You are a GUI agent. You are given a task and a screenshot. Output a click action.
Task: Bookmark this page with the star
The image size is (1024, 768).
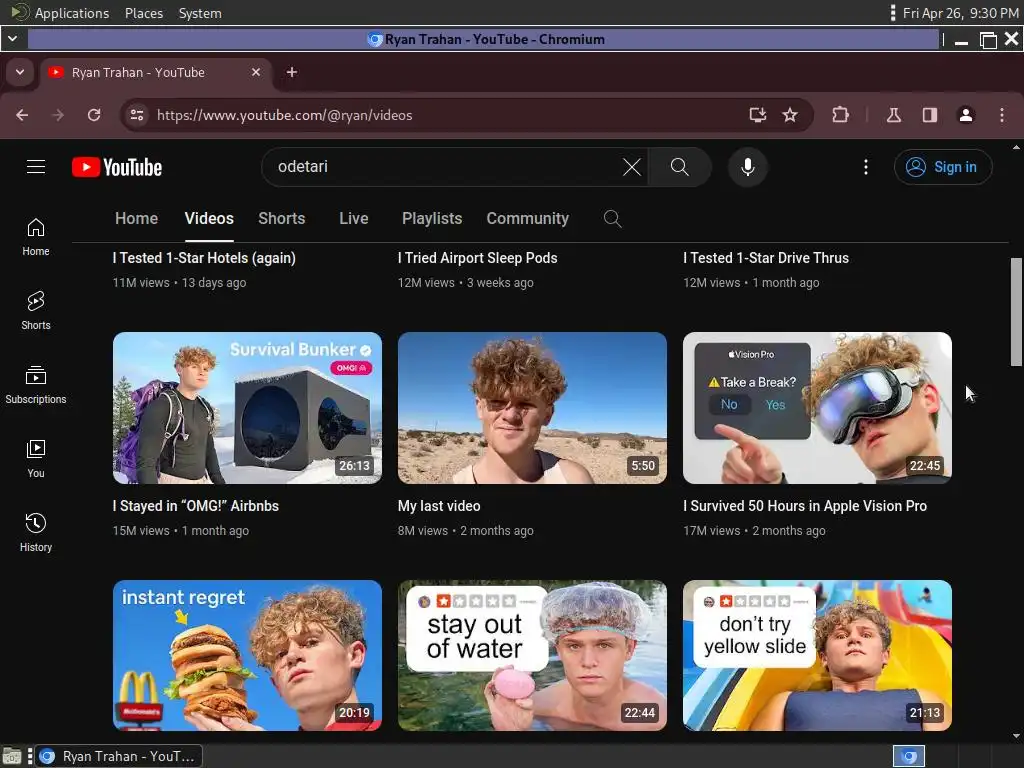coord(790,115)
